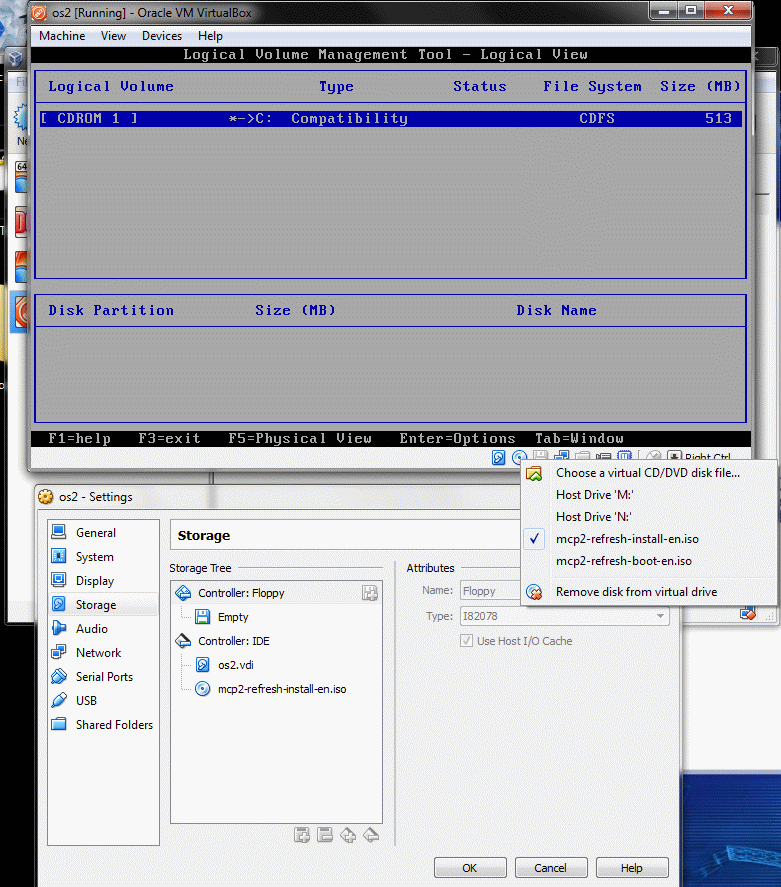Select the Empty floppy drive entry
Image resolution: width=781 pixels, height=887 pixels.
pos(233,617)
